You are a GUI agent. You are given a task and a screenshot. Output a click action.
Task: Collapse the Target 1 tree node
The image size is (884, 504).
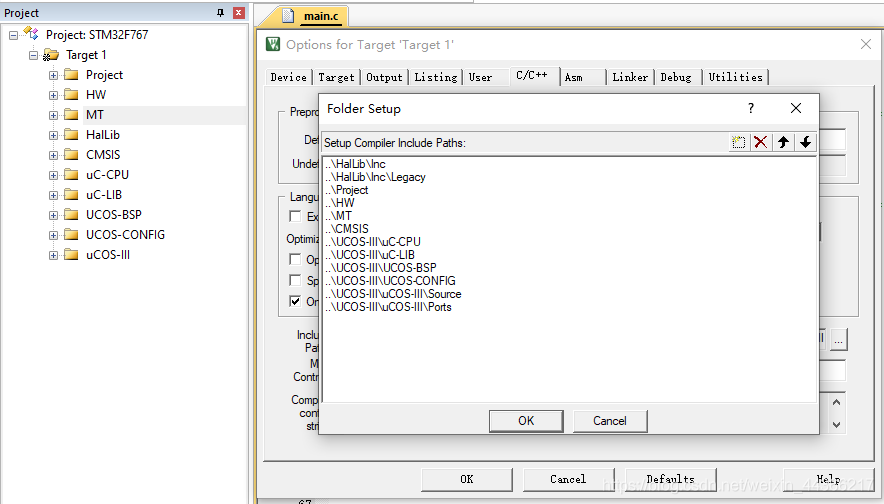coord(33,55)
